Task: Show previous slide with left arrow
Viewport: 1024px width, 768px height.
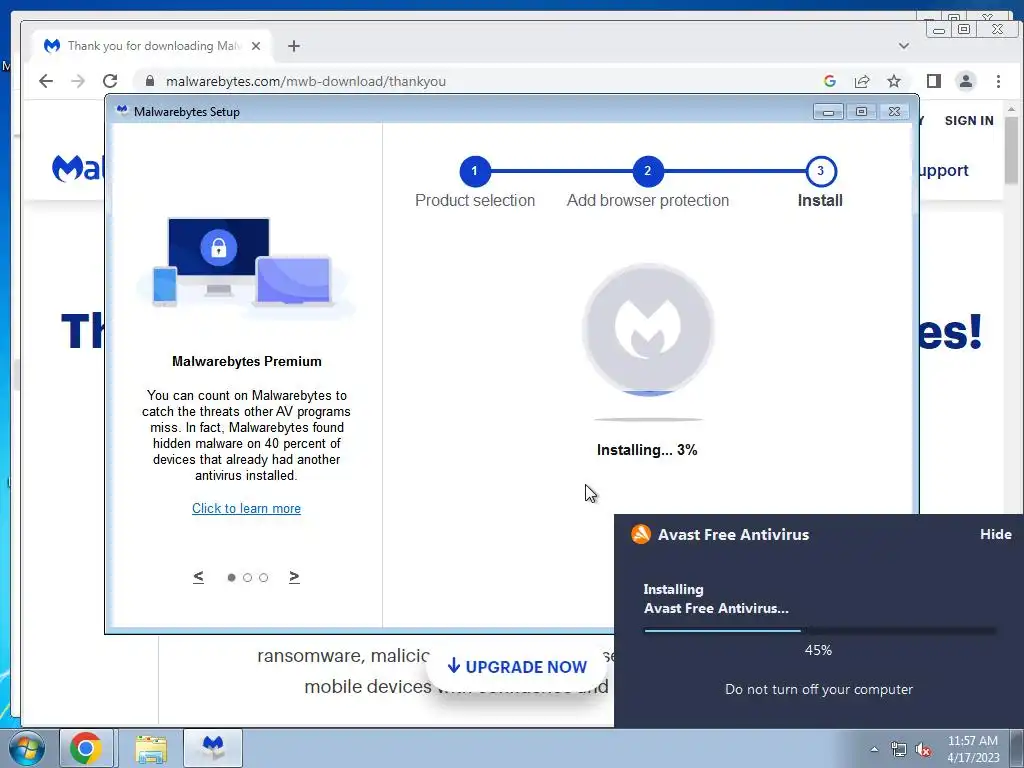Action: (199, 577)
